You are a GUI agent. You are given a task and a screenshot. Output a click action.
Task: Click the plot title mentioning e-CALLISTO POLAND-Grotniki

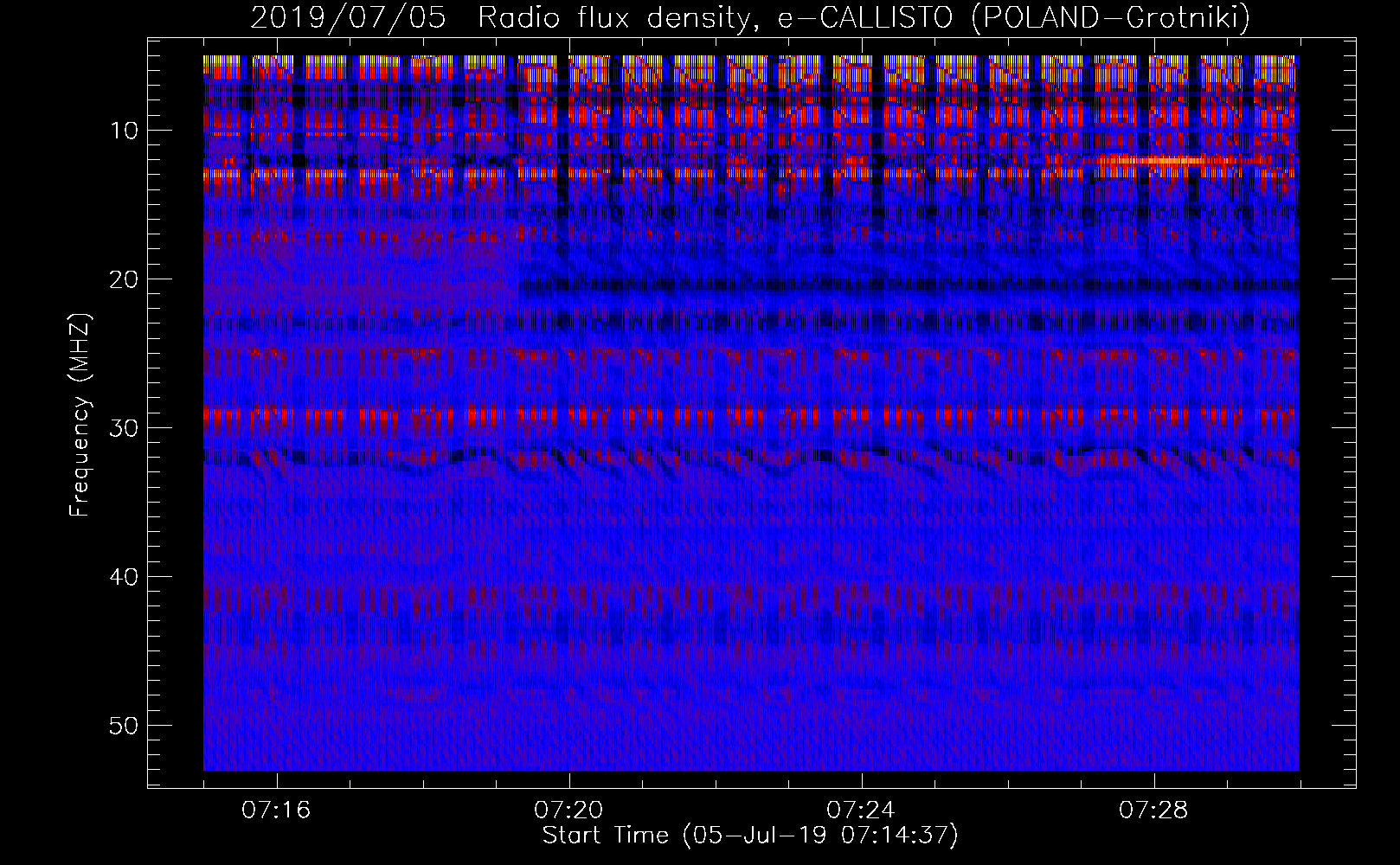750,16
